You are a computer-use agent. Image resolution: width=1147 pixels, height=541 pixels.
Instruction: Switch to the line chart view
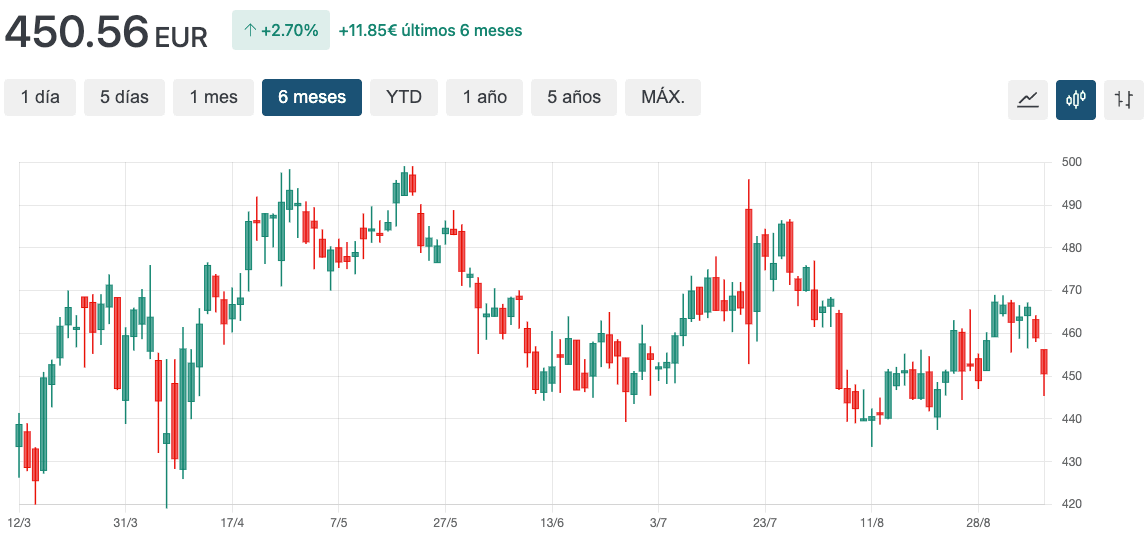tap(1028, 99)
